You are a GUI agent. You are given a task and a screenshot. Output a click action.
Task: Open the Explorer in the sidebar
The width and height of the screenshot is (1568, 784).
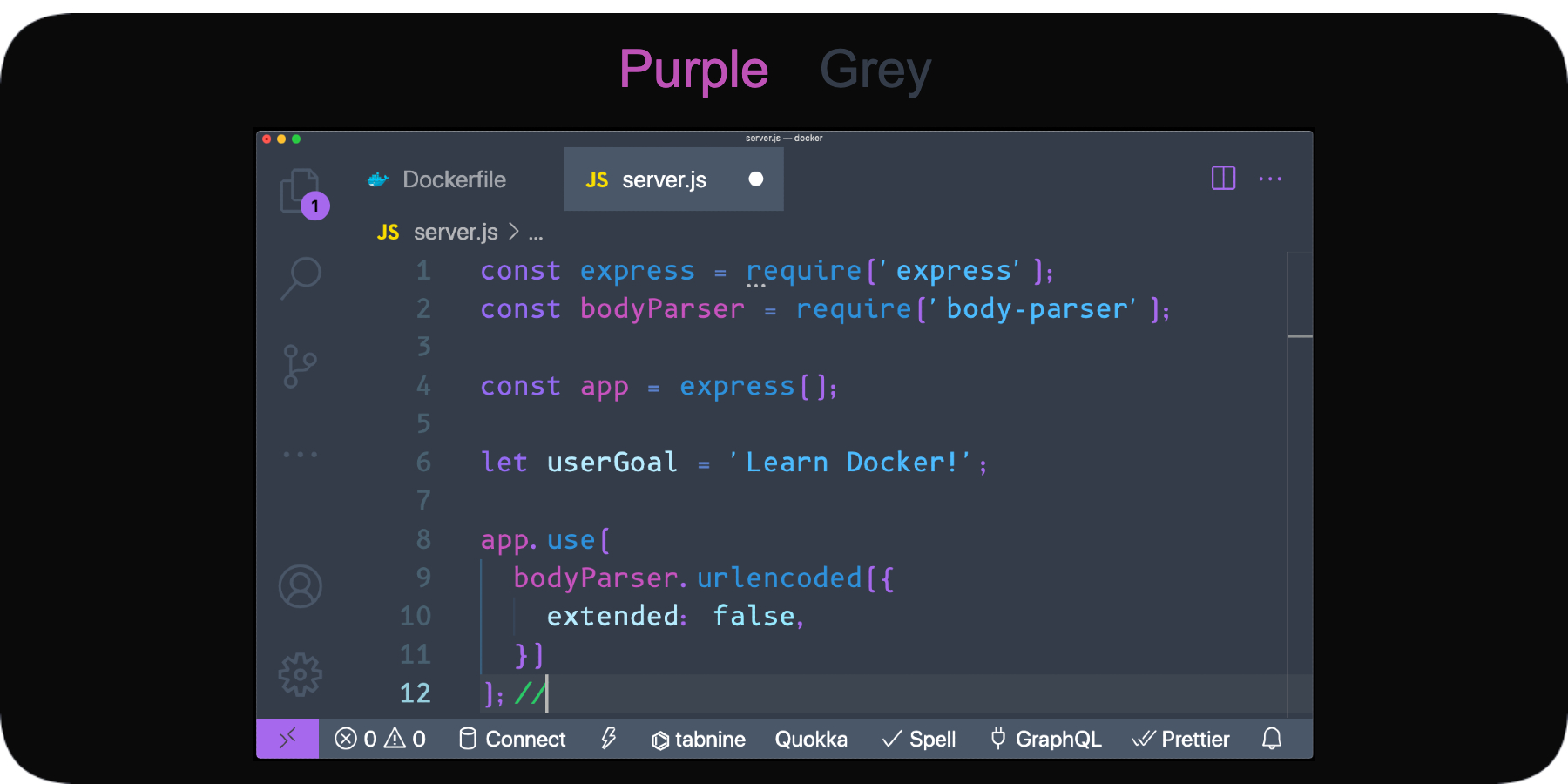click(300, 190)
